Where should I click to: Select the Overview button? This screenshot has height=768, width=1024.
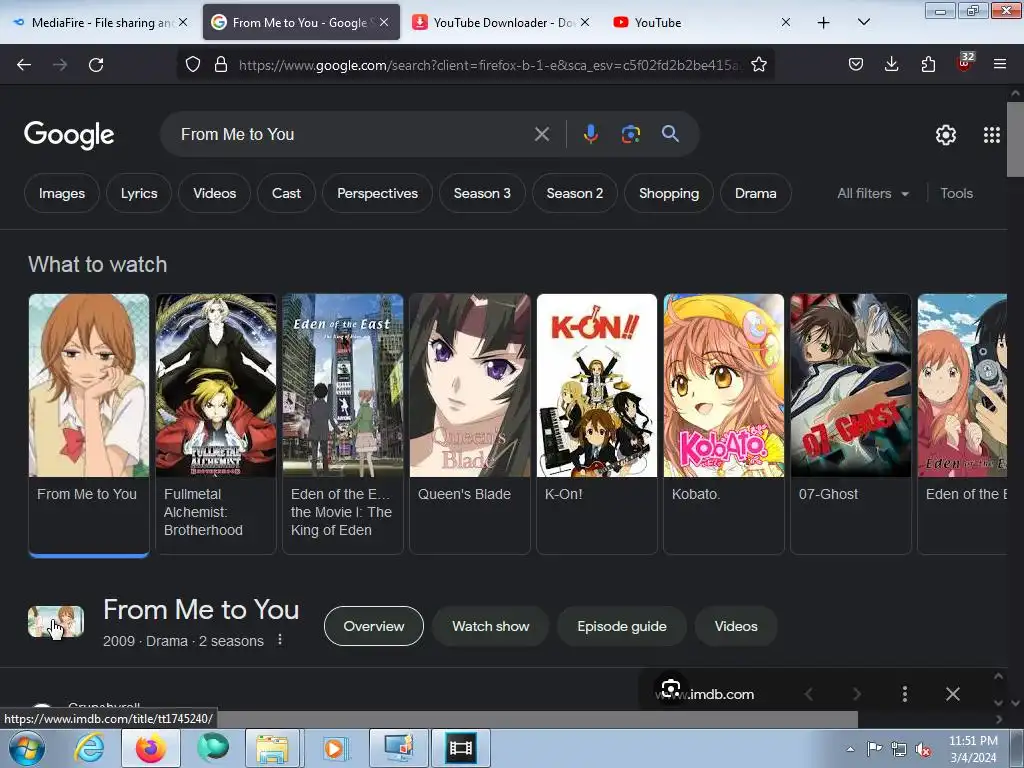[374, 626]
